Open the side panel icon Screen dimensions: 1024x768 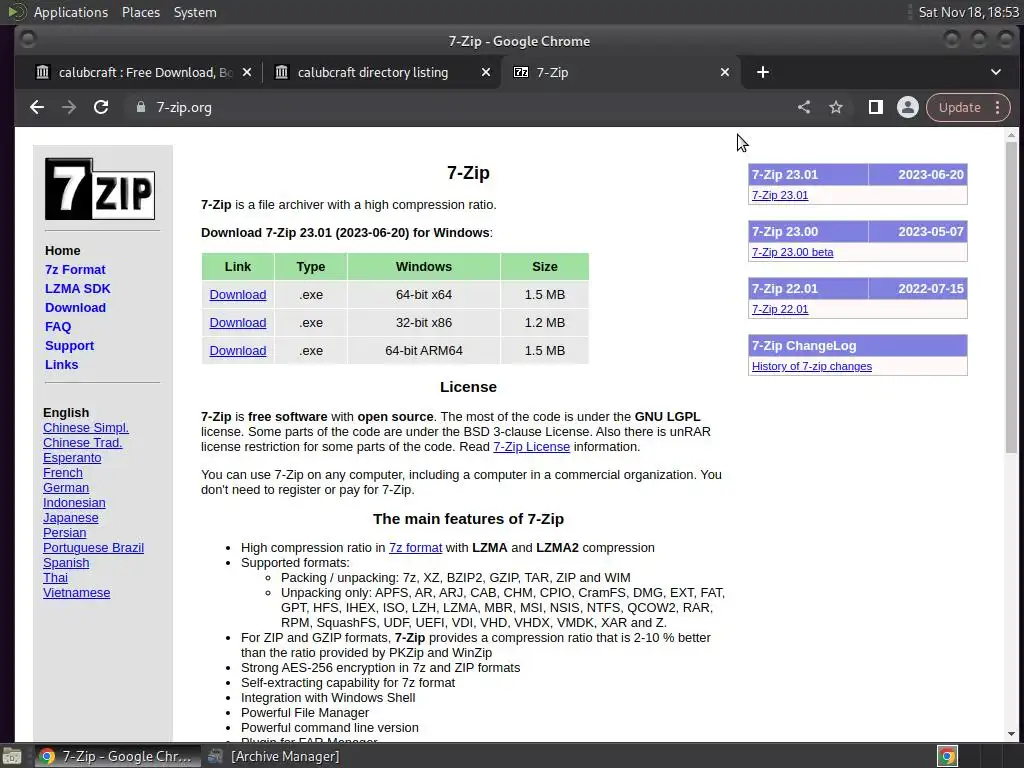point(875,108)
